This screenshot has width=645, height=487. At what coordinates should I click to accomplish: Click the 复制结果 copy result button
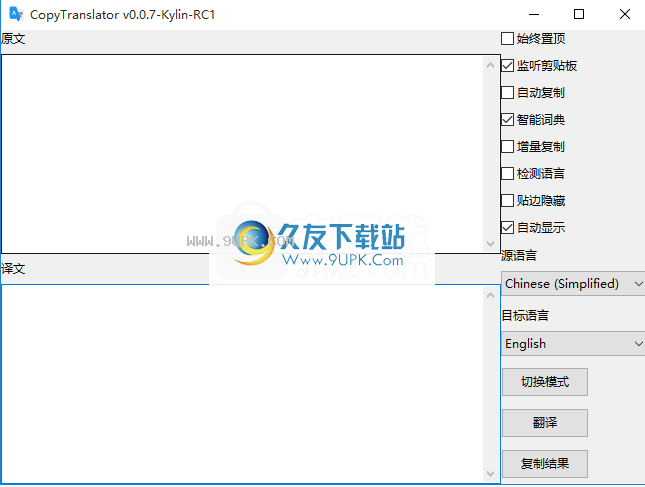tap(545, 464)
